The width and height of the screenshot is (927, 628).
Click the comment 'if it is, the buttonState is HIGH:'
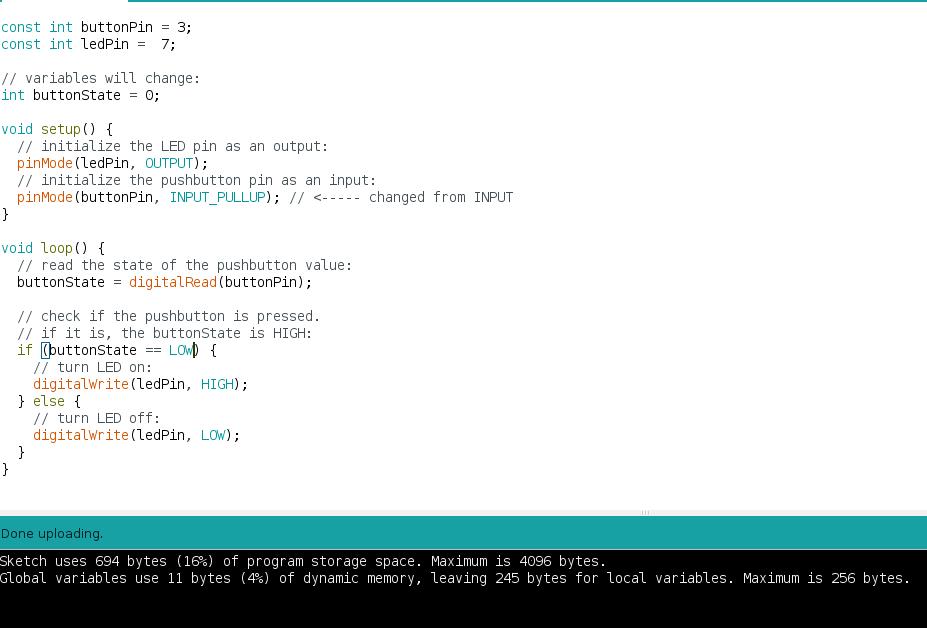164,334
